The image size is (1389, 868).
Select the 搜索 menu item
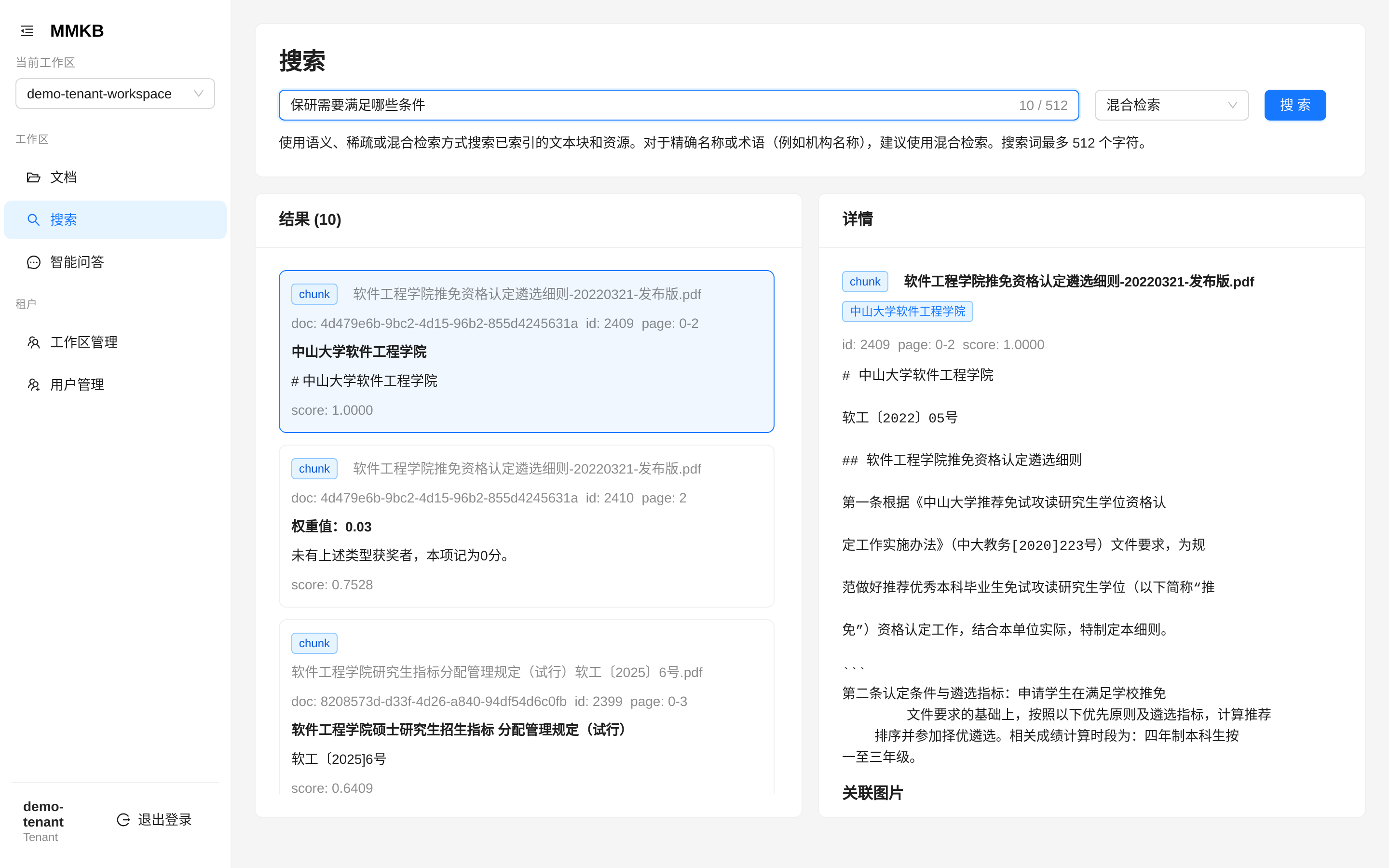tap(115, 220)
